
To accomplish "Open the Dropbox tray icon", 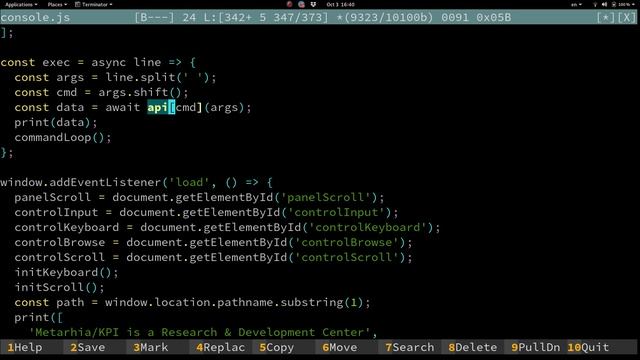I will [313, 4].
